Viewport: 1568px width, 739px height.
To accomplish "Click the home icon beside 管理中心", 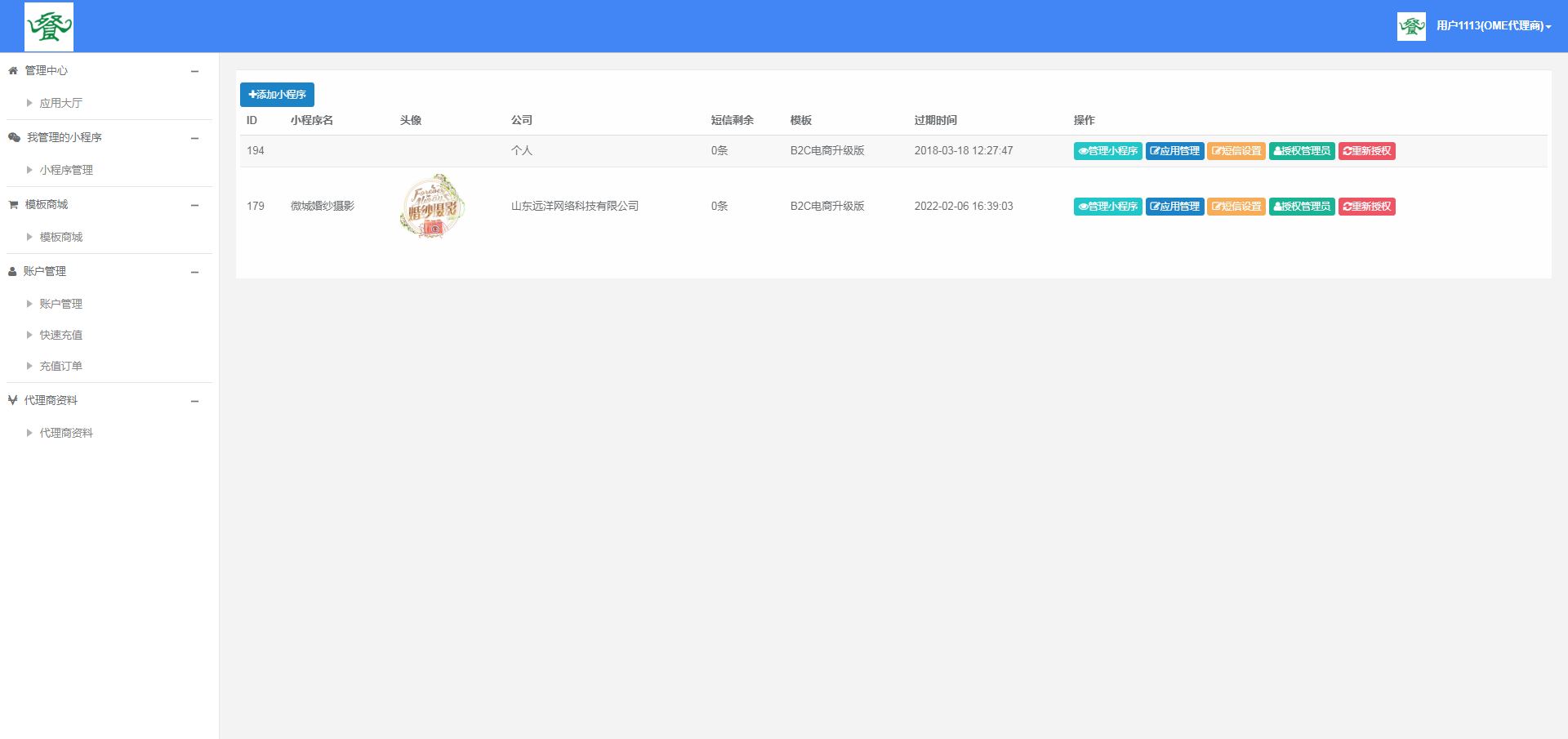I will click(13, 71).
